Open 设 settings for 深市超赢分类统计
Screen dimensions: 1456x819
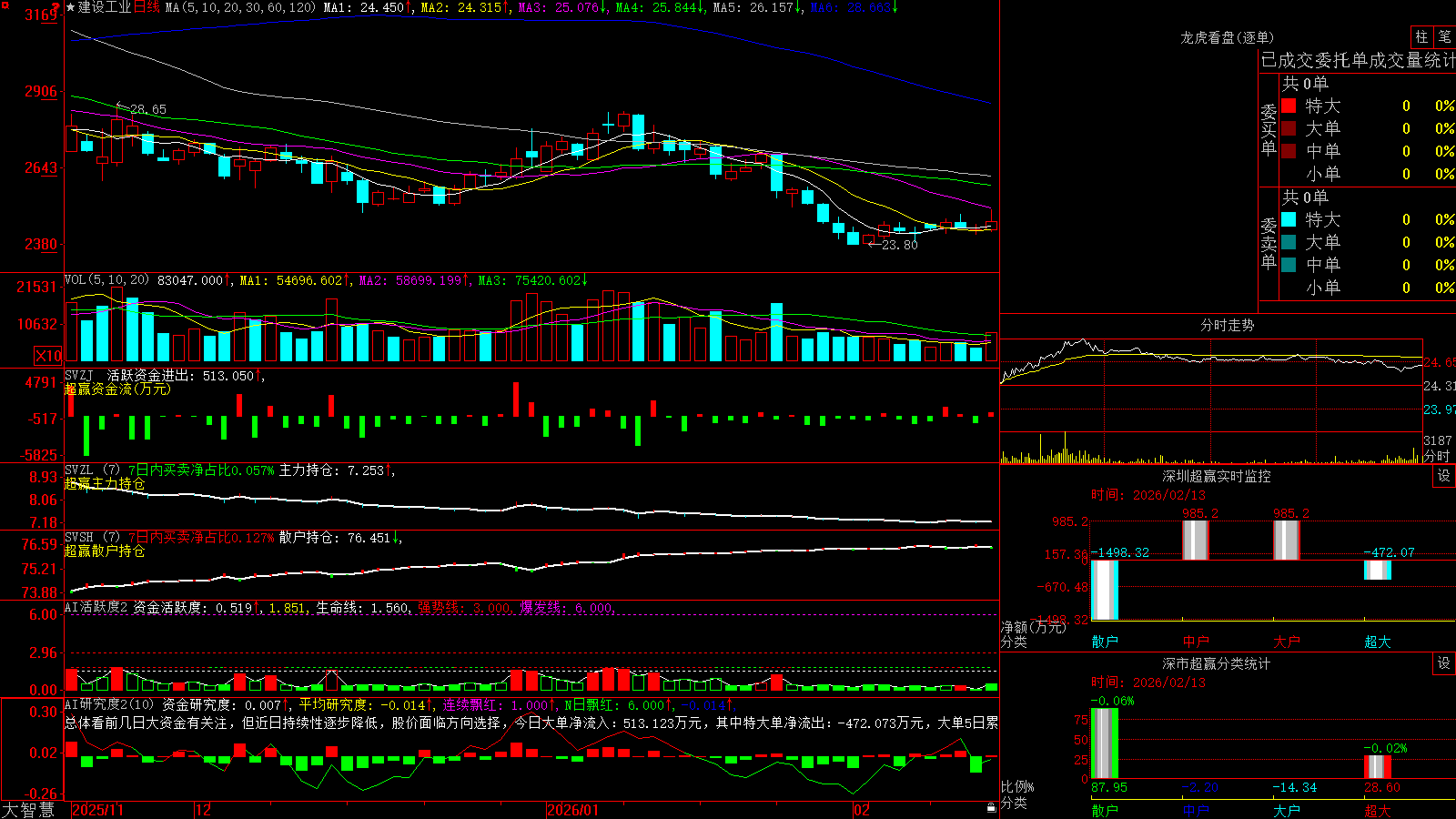click(1444, 663)
